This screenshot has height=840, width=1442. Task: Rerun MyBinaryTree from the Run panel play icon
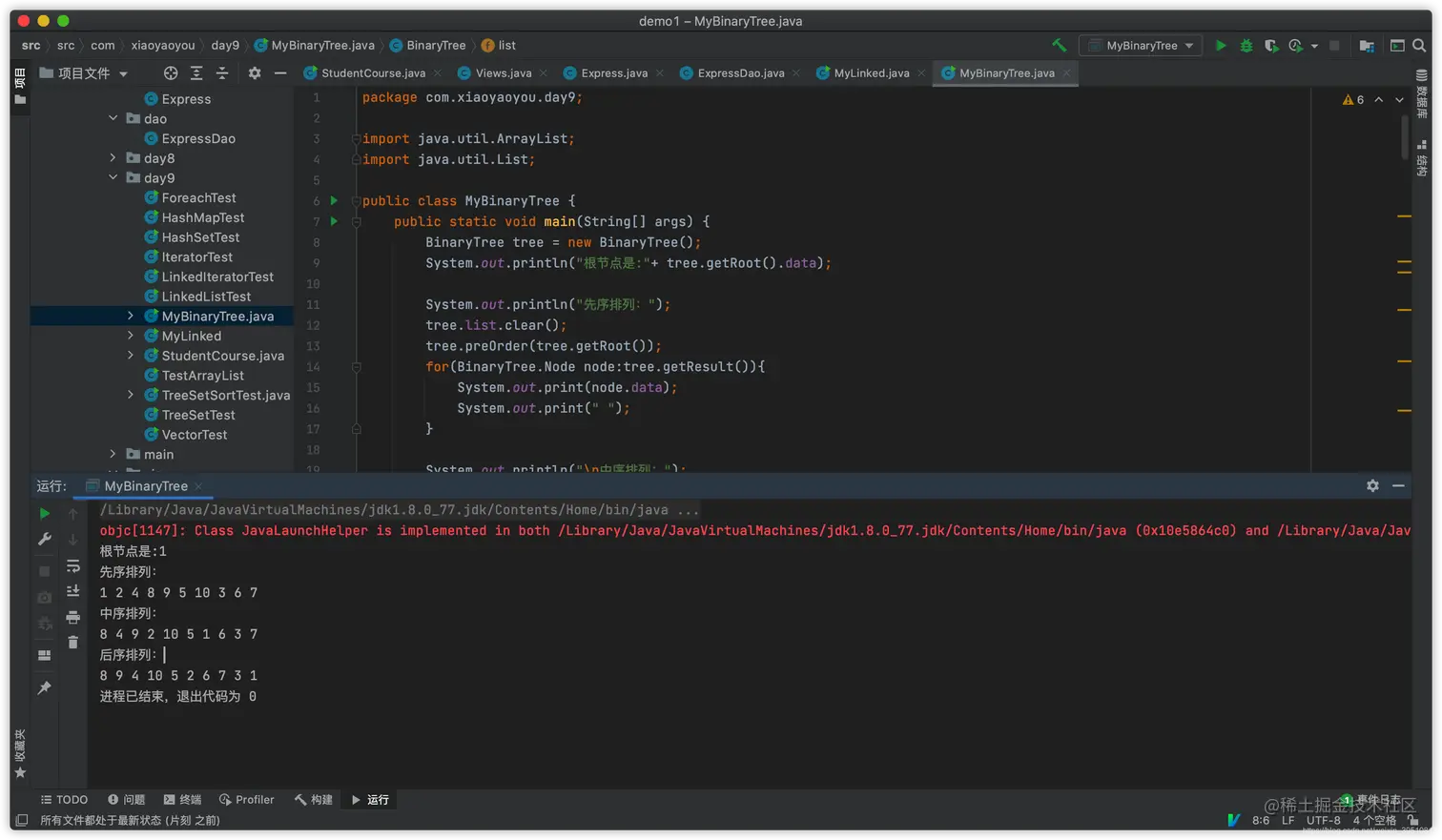(45, 513)
